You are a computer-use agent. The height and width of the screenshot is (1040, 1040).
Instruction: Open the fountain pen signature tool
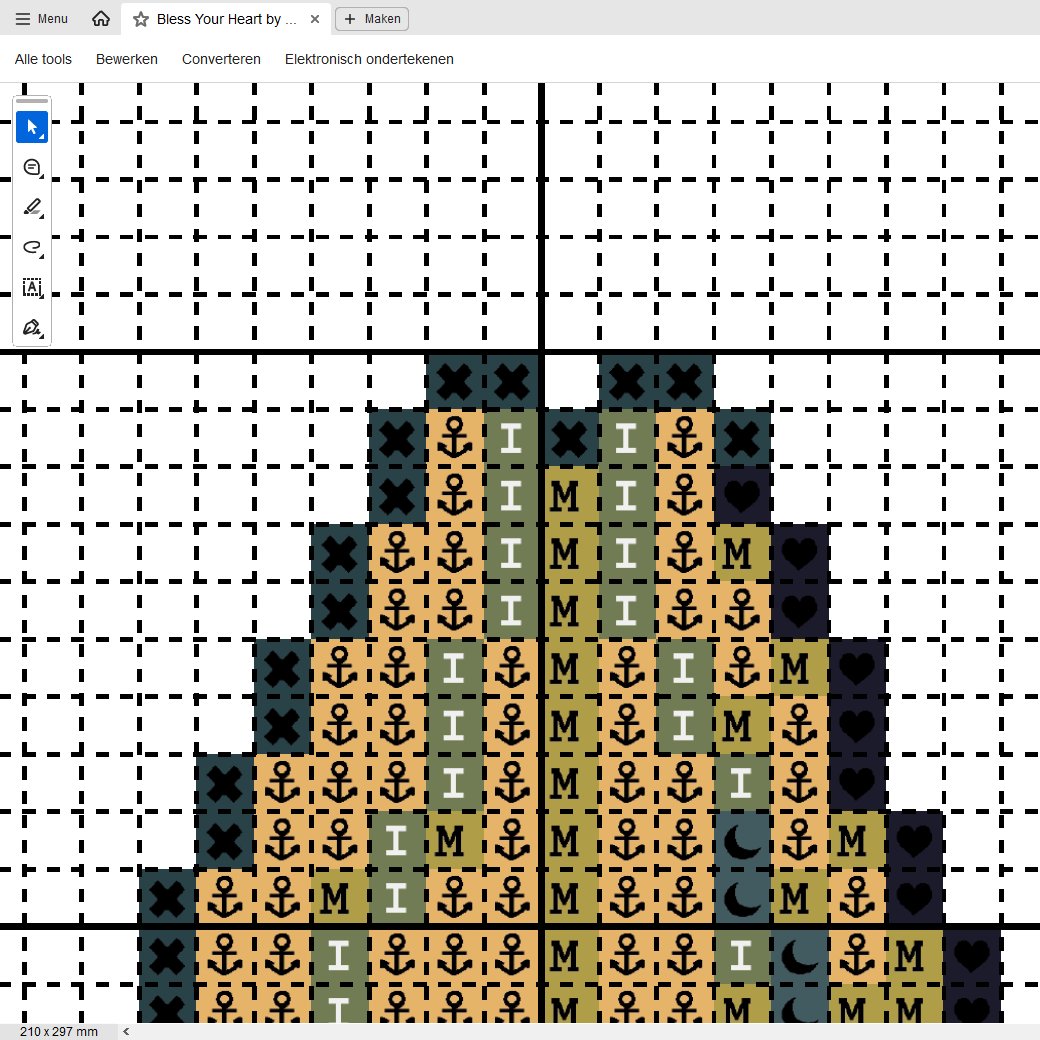pyautogui.click(x=32, y=328)
